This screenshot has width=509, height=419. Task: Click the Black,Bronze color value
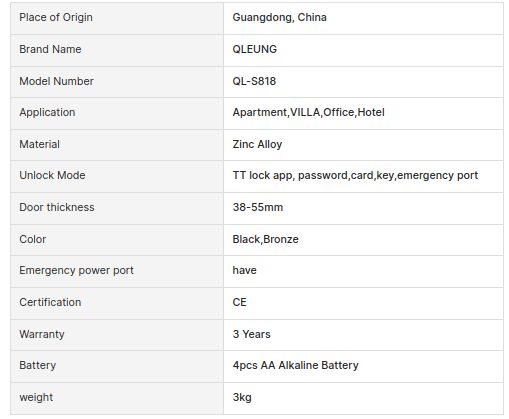(266, 239)
